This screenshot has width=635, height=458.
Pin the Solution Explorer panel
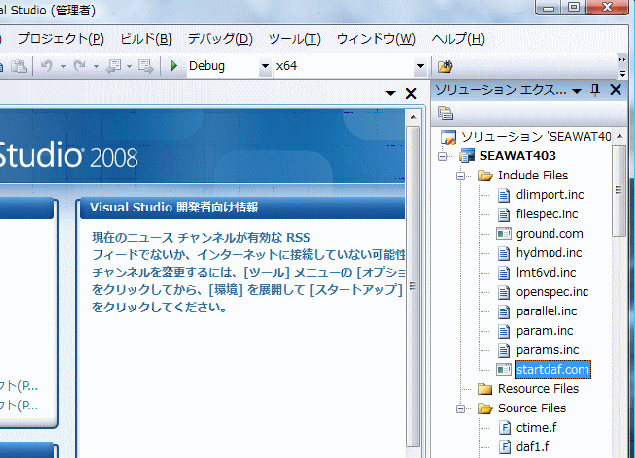tap(596, 91)
